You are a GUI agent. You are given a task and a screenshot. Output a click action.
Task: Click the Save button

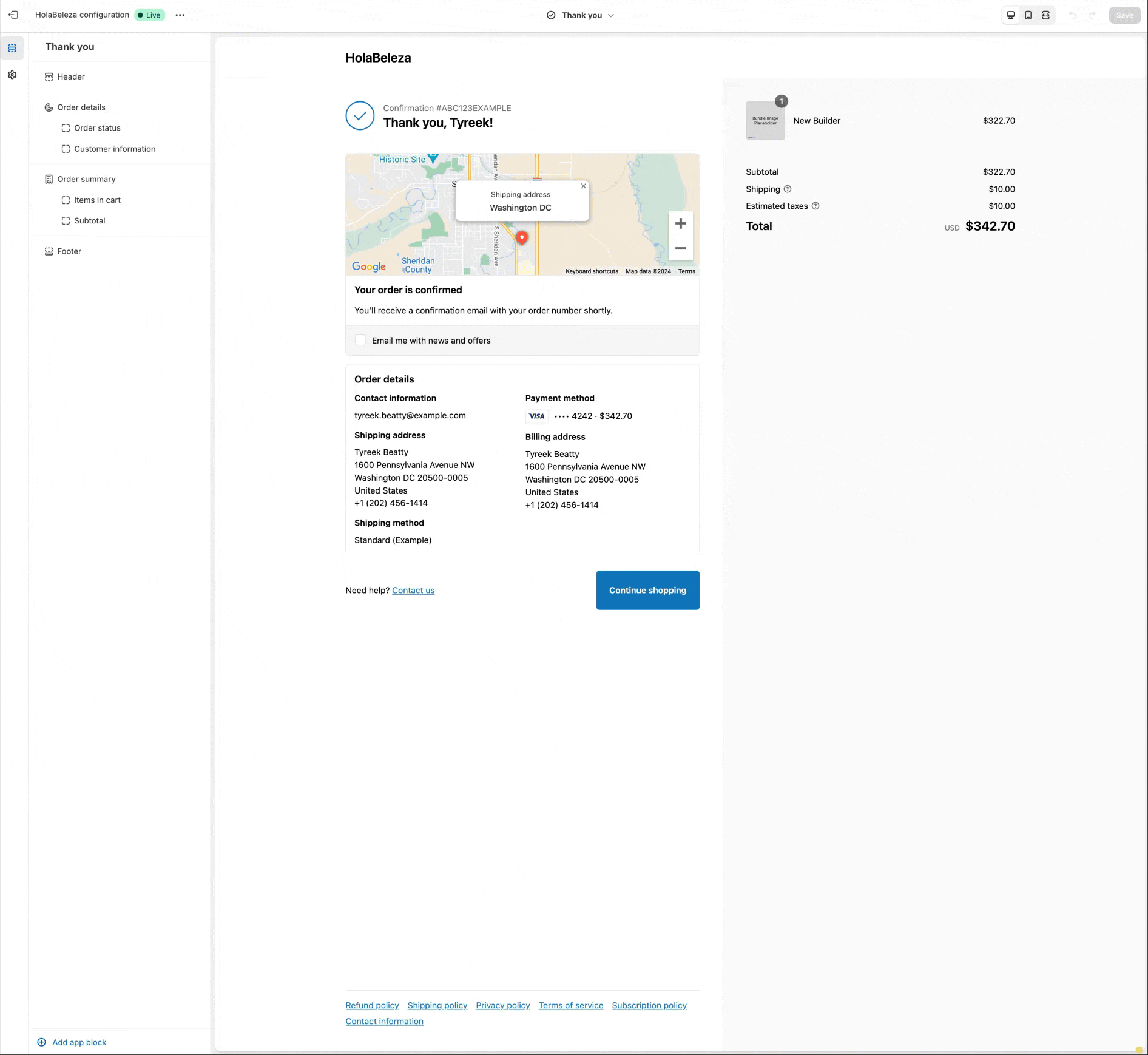pyautogui.click(x=1124, y=15)
